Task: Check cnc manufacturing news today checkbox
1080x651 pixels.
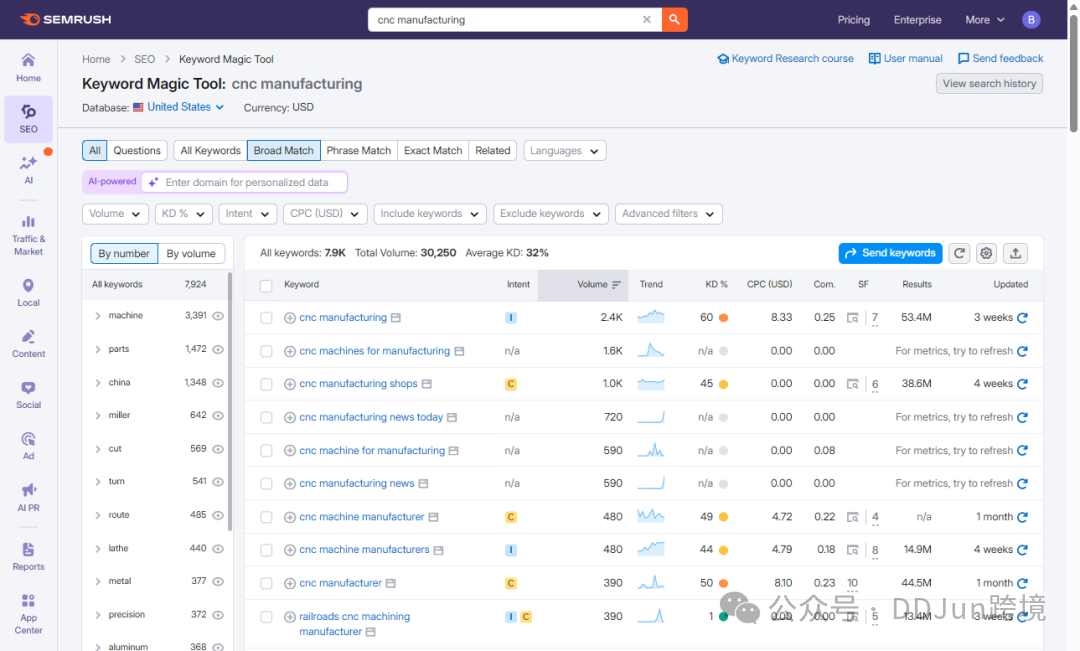Action: tap(266, 417)
